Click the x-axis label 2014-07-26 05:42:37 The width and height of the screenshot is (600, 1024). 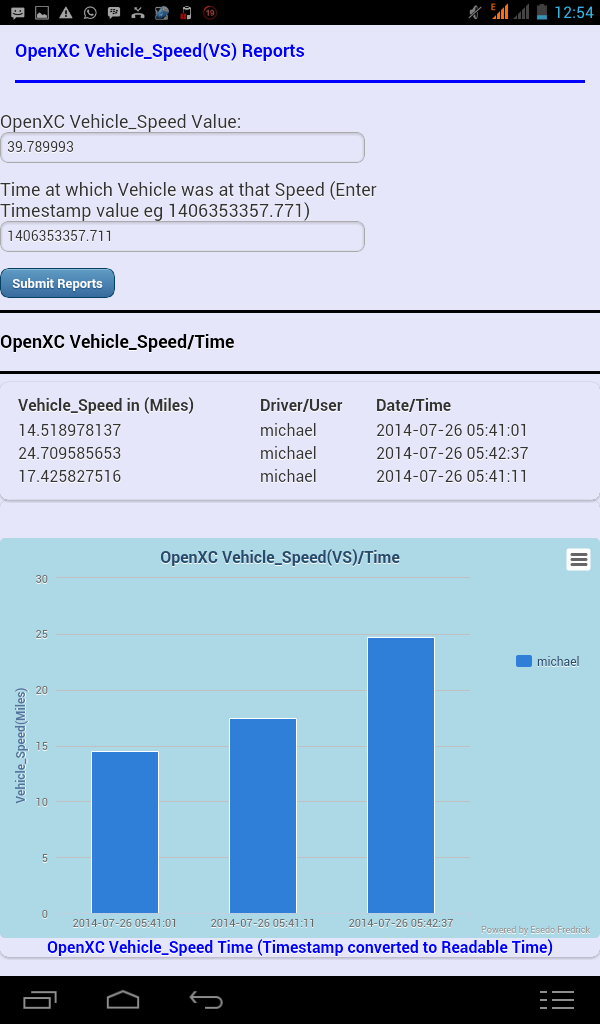[401, 923]
